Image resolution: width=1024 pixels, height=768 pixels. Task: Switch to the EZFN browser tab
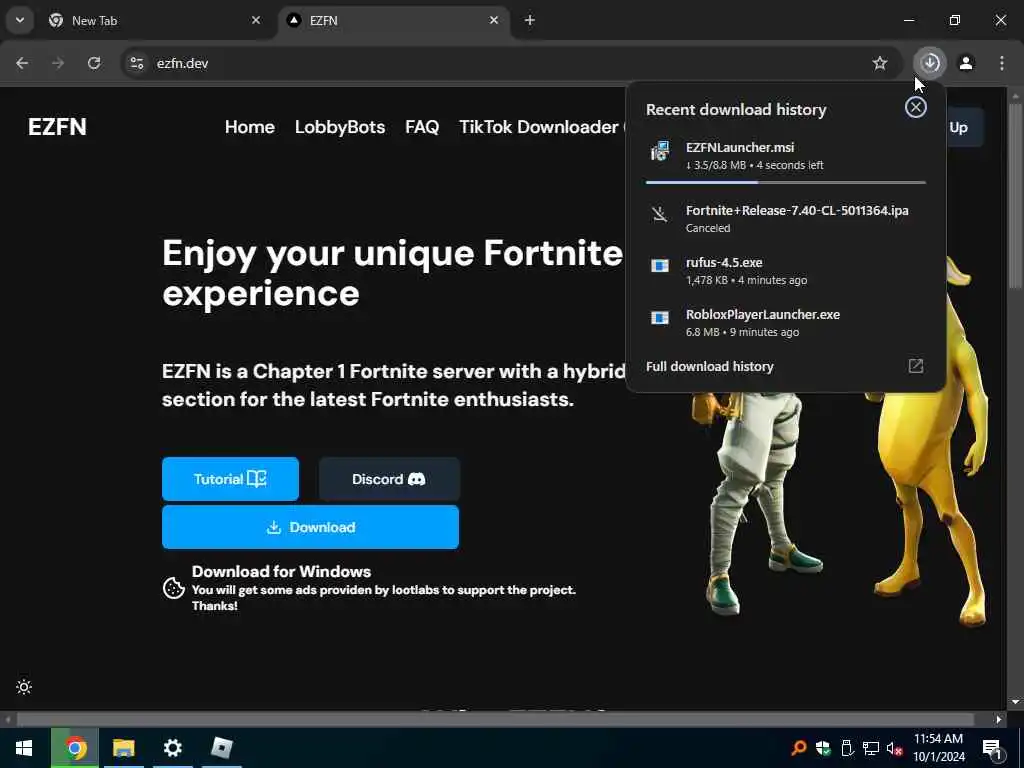click(x=394, y=20)
